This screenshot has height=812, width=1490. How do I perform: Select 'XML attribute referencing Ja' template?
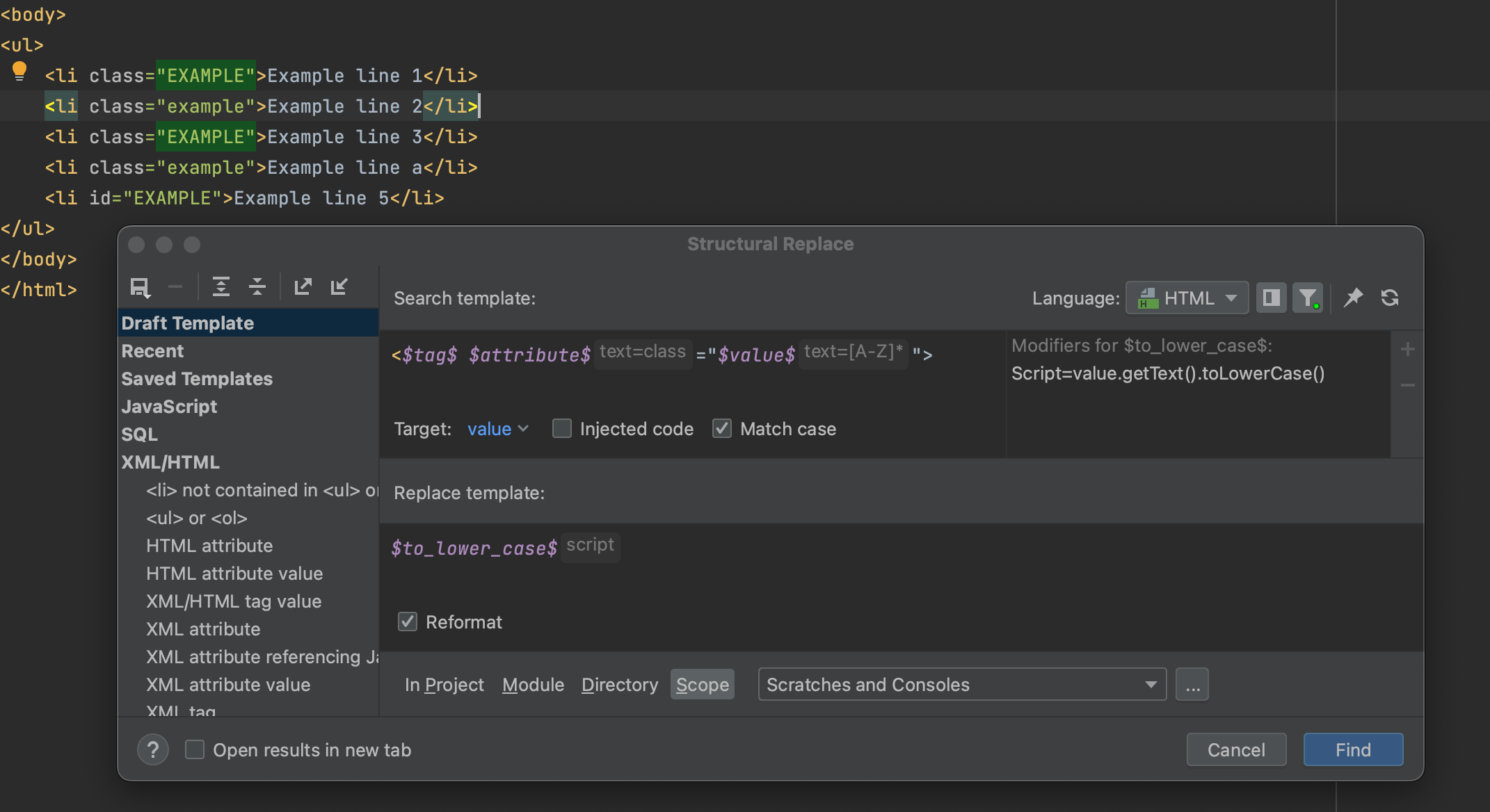[x=262, y=657]
